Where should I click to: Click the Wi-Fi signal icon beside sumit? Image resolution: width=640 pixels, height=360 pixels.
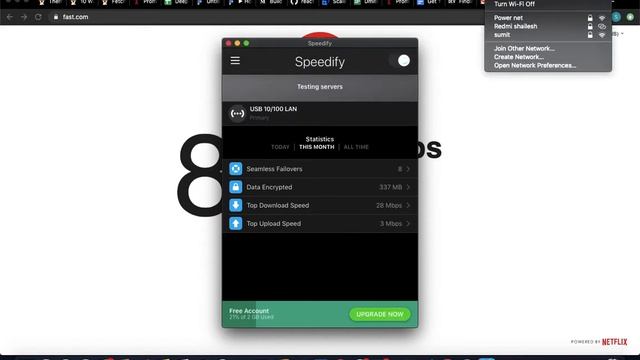(x=602, y=35)
